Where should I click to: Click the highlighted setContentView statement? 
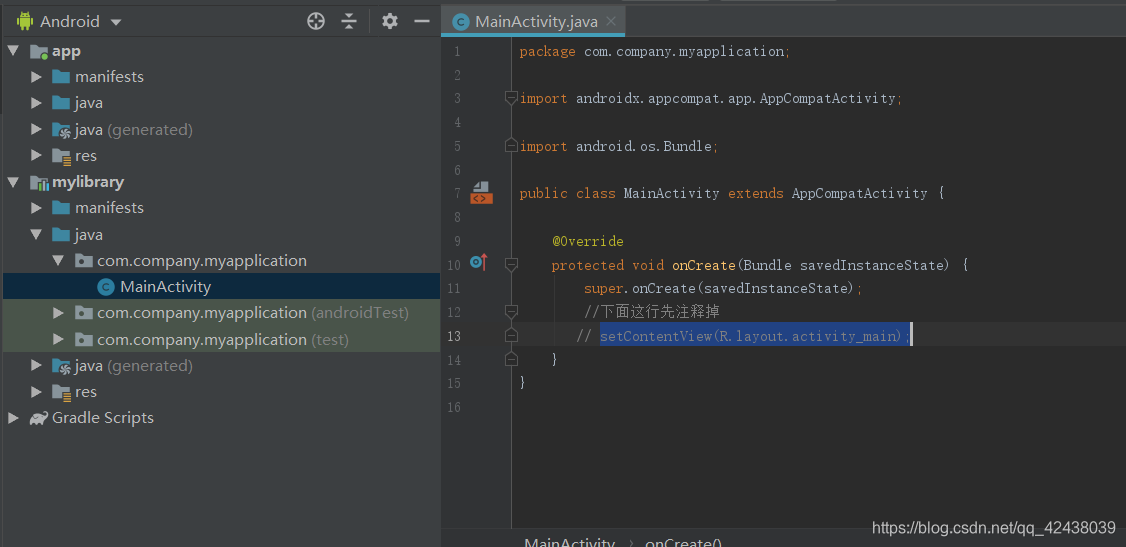(755, 336)
